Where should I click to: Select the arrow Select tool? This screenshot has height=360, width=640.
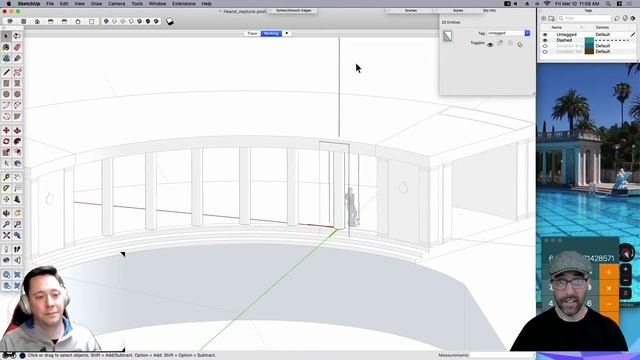6,36
